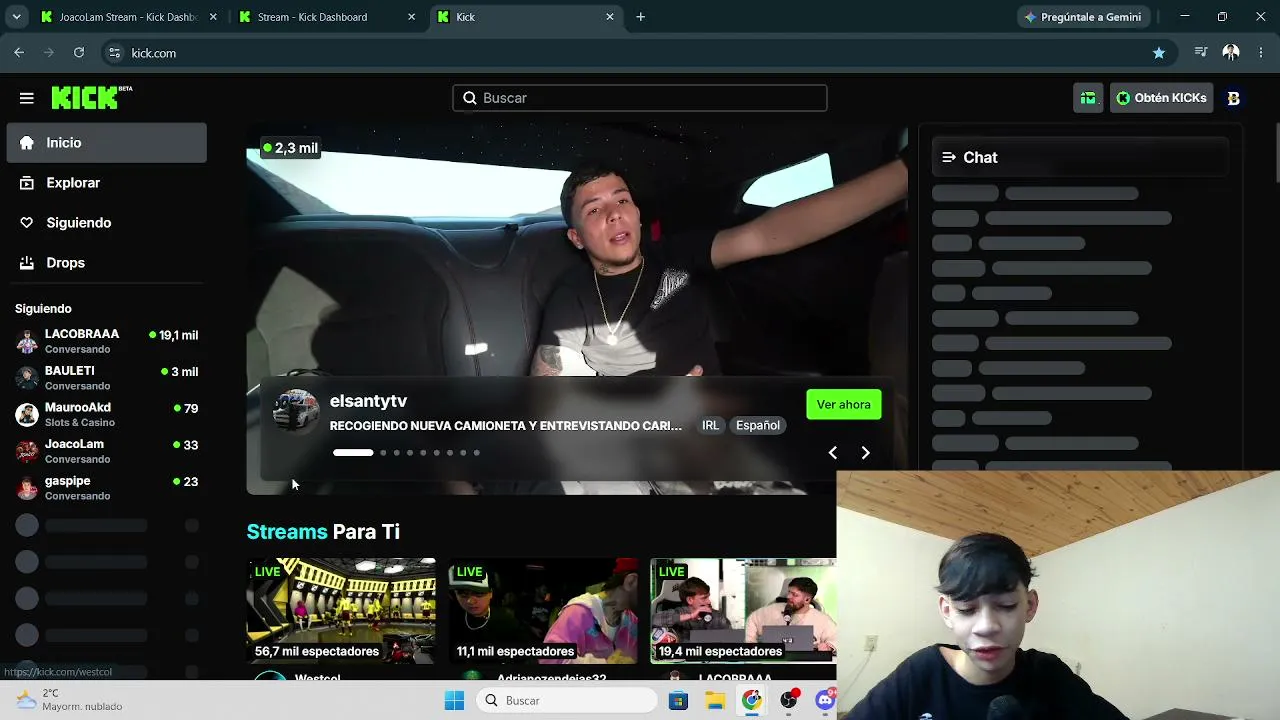View site information for kick.com

pyautogui.click(x=114, y=53)
